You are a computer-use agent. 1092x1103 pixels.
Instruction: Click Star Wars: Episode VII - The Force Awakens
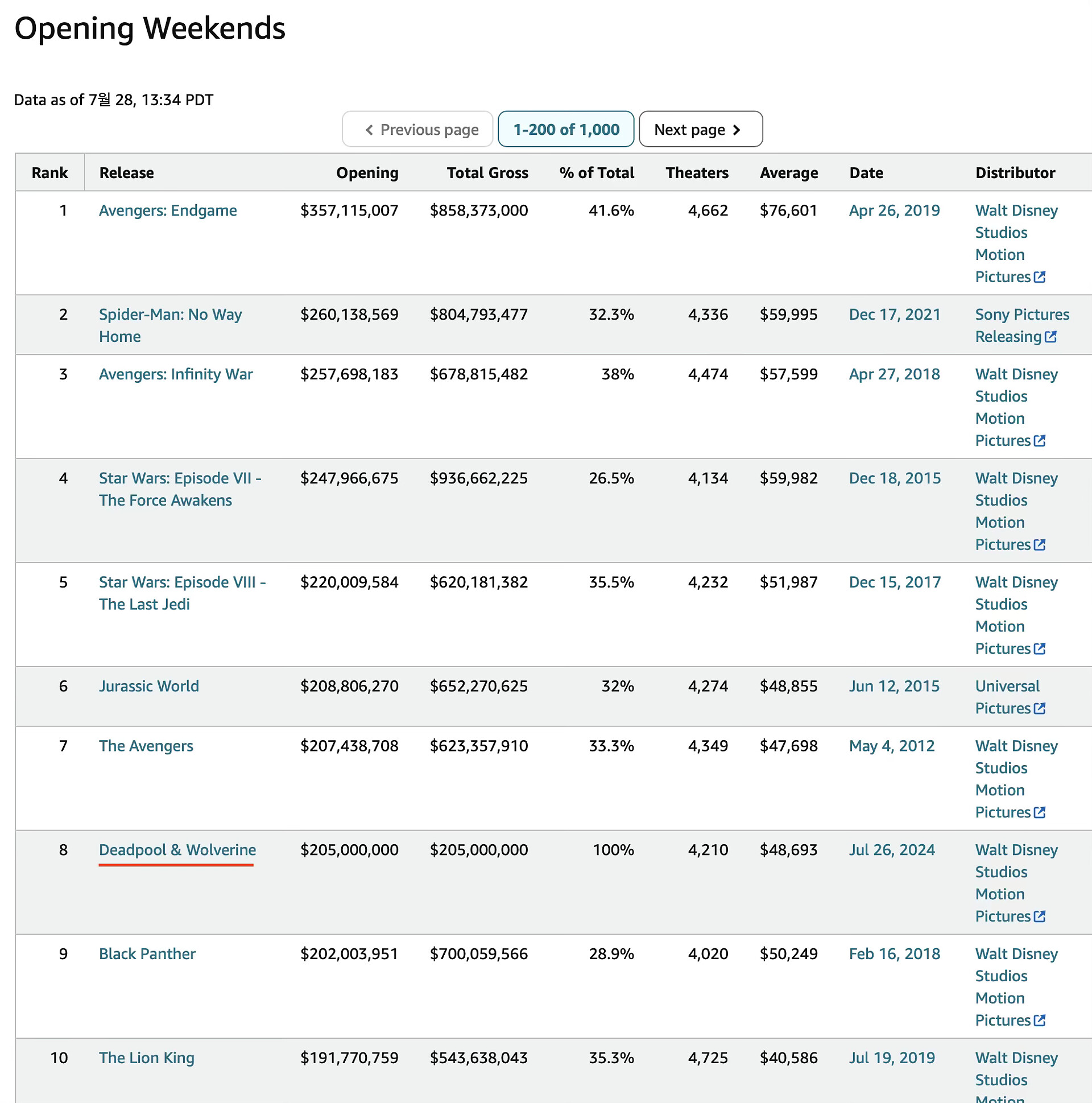(x=180, y=489)
